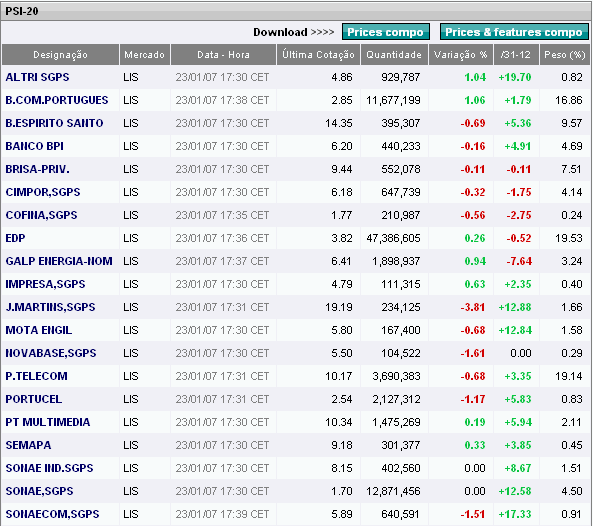The width and height of the screenshot is (593, 526).
Task: Select the B.ESPIRITO SANTO price 14.35
Action: tap(339, 123)
